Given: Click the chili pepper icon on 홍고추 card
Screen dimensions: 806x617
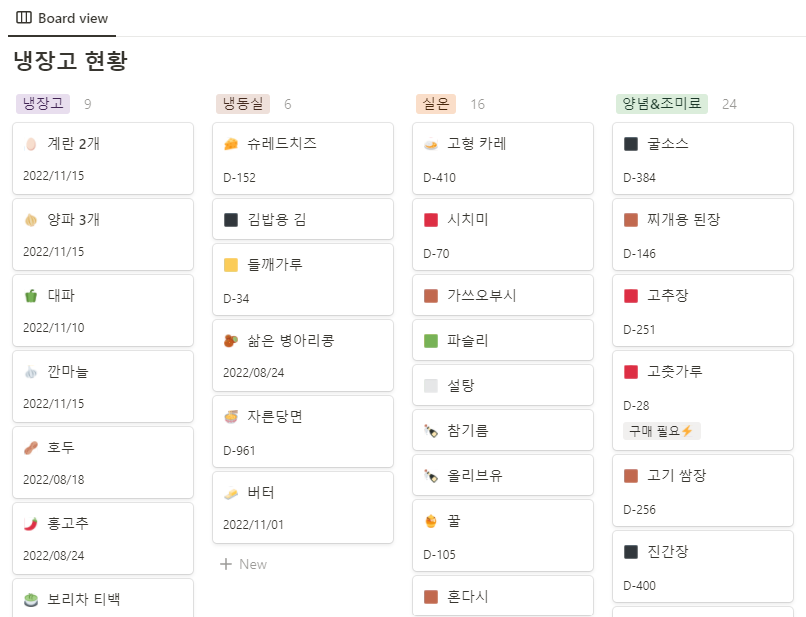Looking at the screenshot, I should (x=31, y=524).
